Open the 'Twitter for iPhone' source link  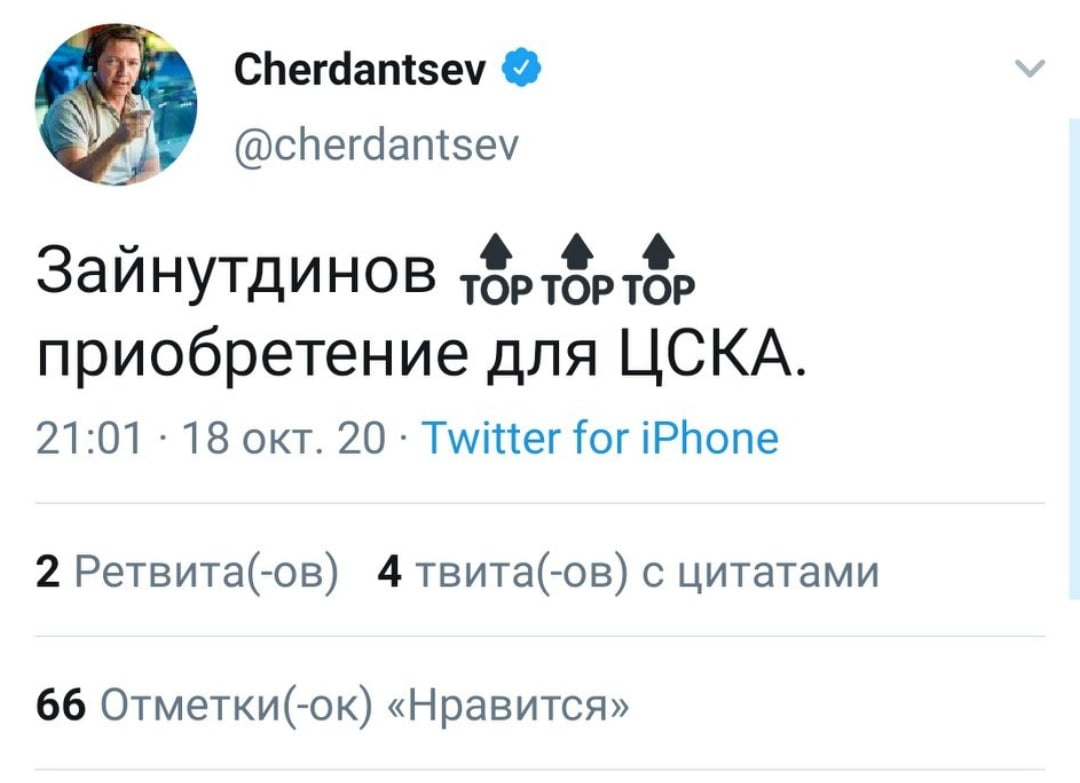[x=600, y=438]
